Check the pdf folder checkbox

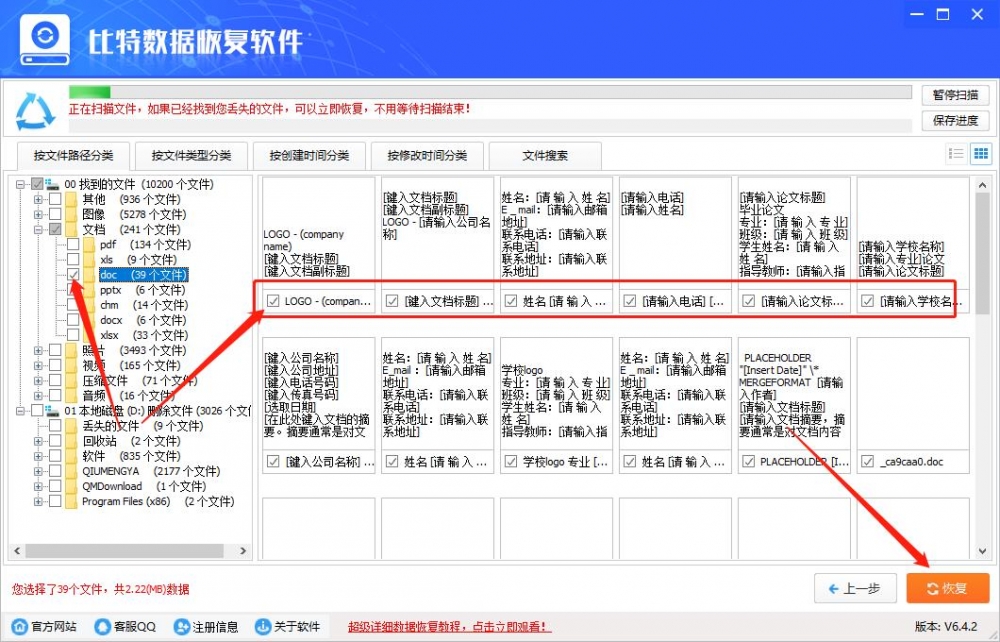coord(73,245)
